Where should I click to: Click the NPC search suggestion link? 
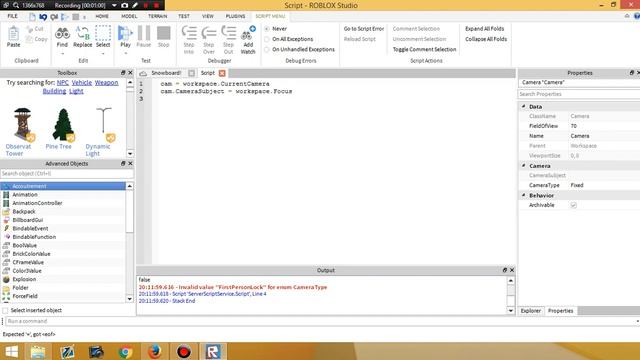pyautogui.click(x=62, y=83)
